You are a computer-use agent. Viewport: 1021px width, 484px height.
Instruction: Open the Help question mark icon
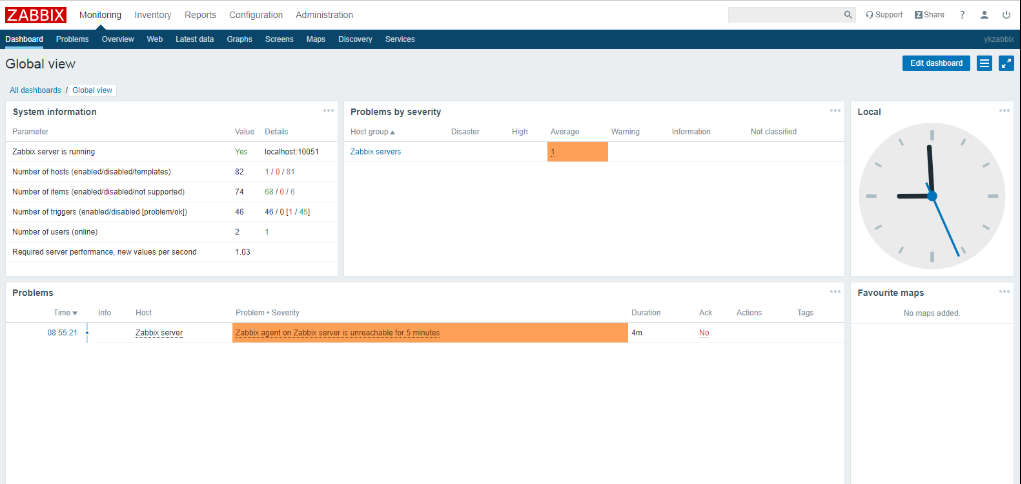pyautogui.click(x=962, y=15)
